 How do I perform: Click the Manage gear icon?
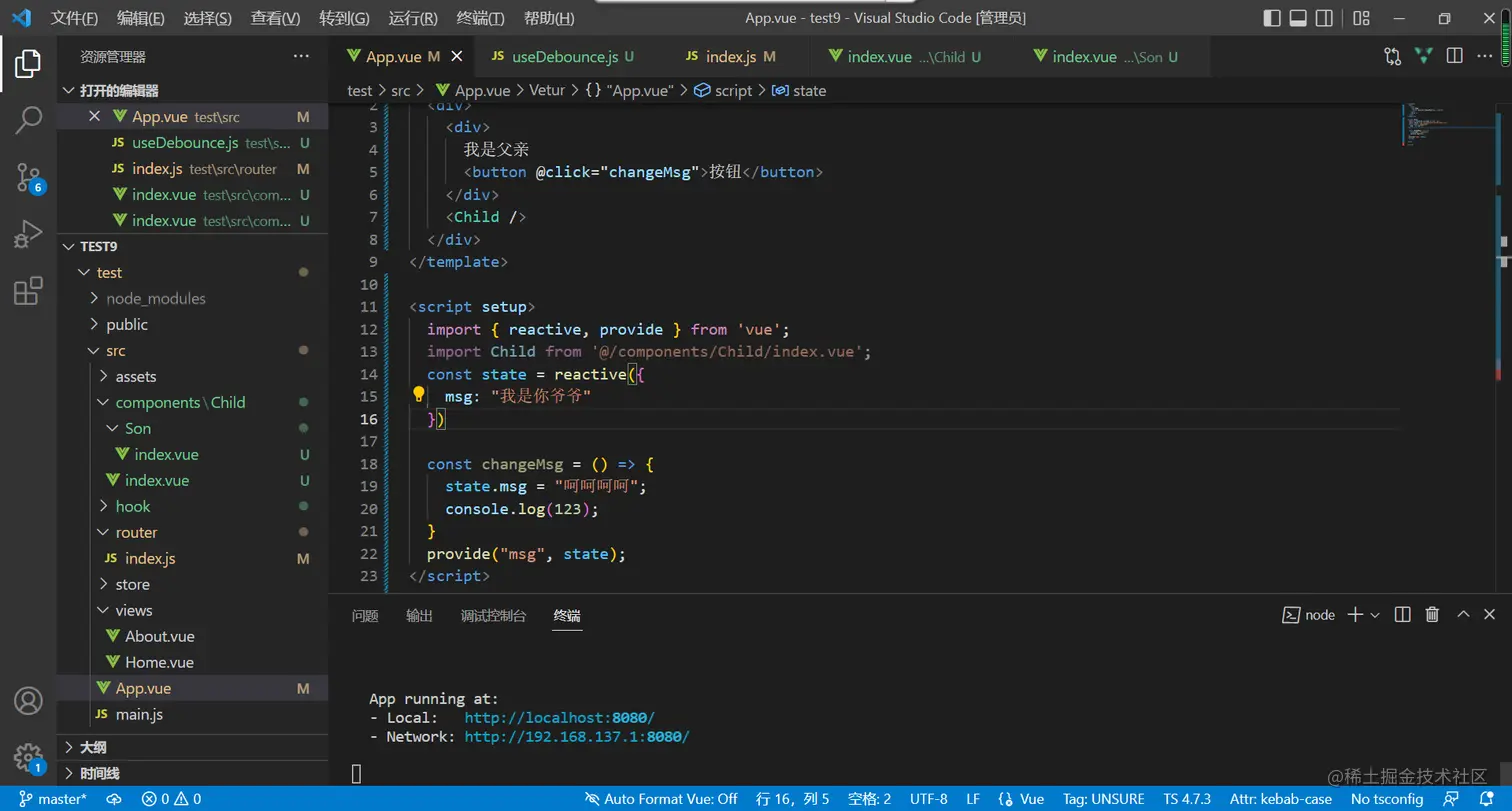click(28, 756)
